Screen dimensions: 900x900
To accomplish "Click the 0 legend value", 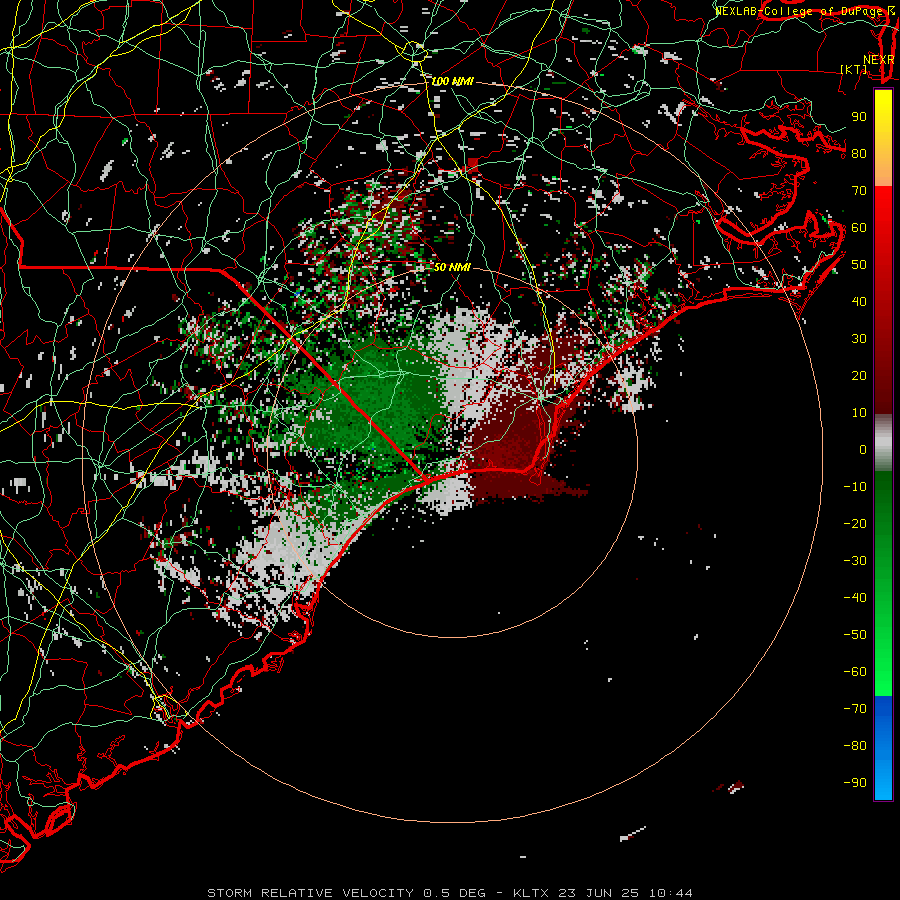I will click(x=863, y=450).
